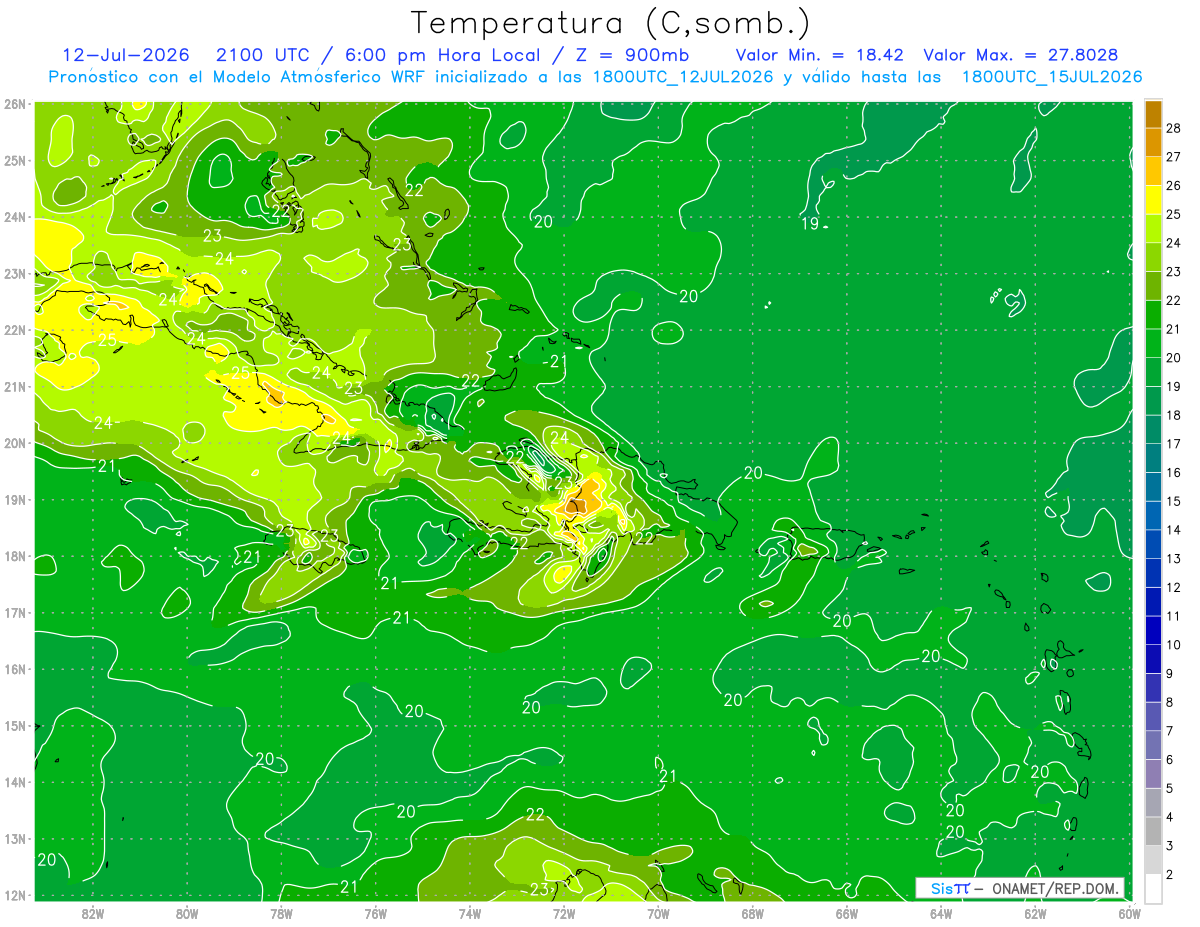Click the '60W' longitude axis label
Screen dimensions: 1200x927
coord(1129,912)
